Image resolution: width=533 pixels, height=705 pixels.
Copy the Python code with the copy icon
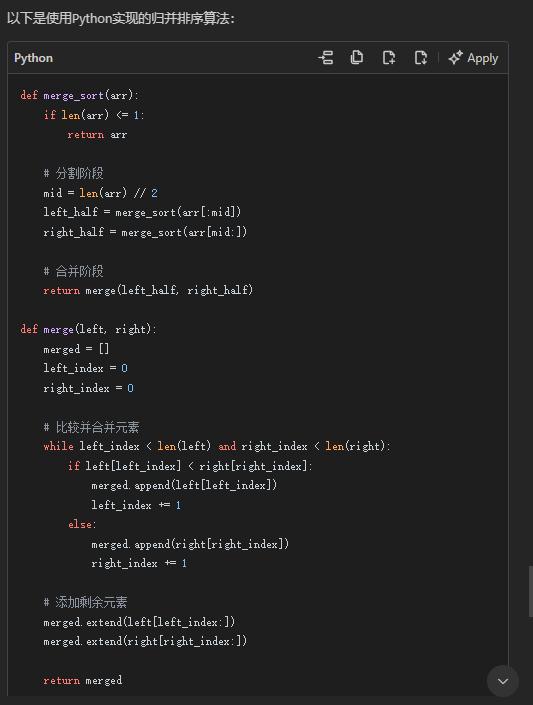(x=357, y=58)
